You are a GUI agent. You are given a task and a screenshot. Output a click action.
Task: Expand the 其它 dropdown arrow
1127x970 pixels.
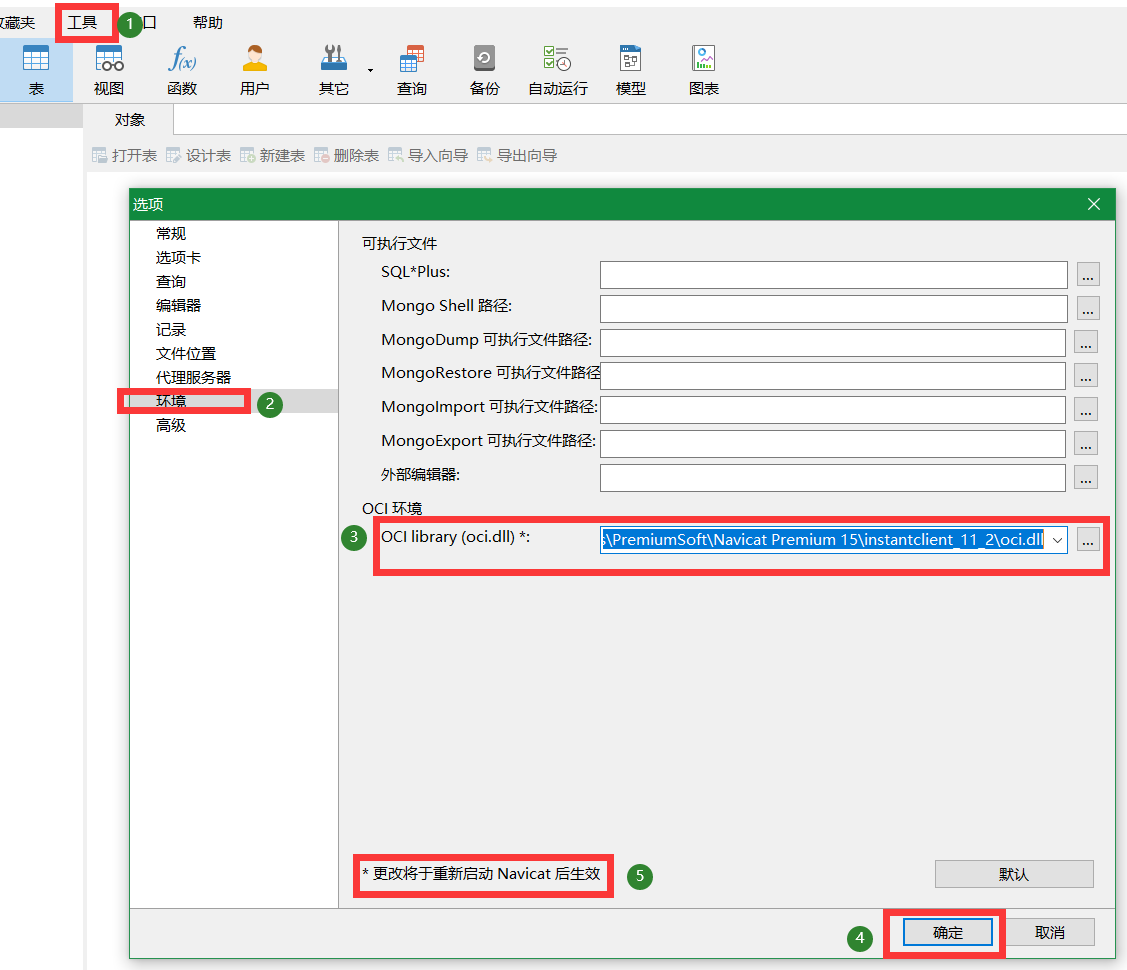(x=371, y=70)
